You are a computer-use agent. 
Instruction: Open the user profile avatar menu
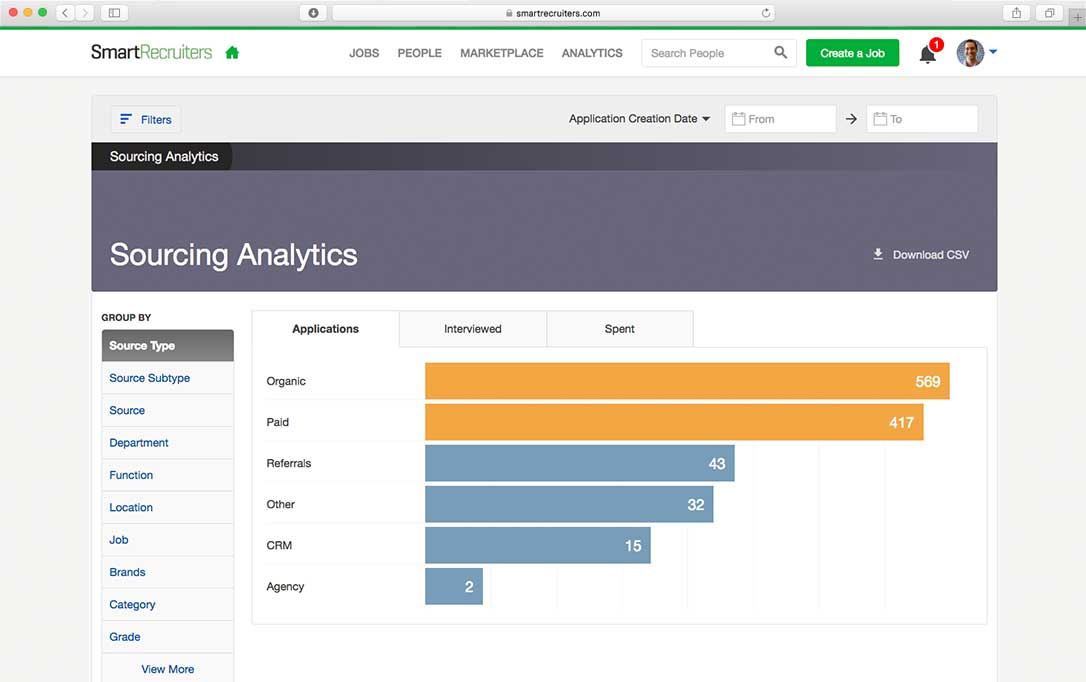(970, 53)
